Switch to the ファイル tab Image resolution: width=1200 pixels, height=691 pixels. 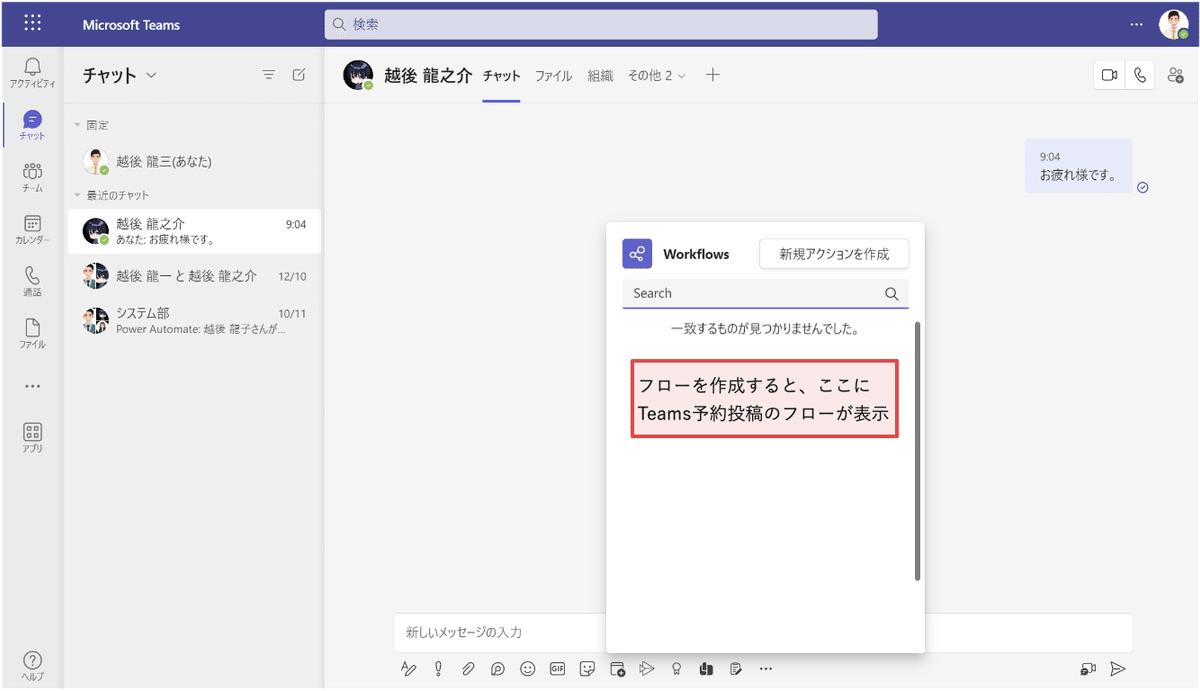click(x=553, y=75)
